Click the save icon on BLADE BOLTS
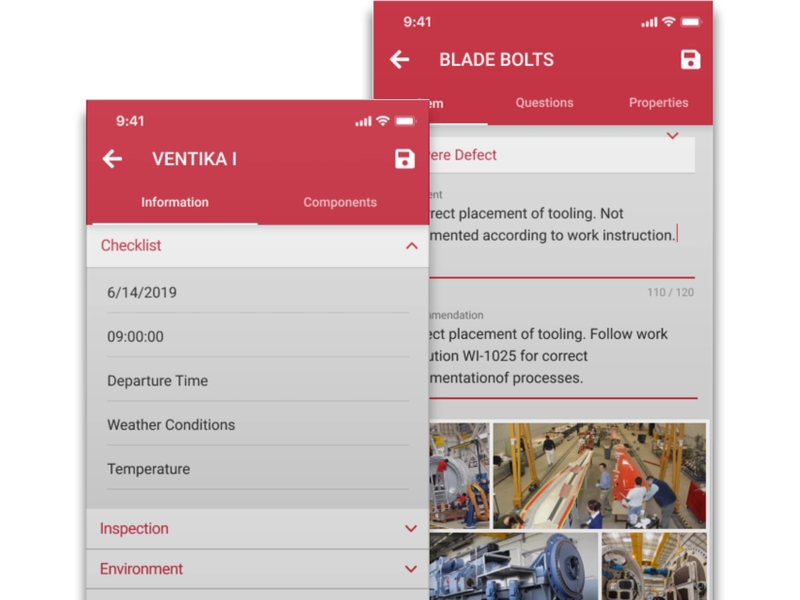 pyautogui.click(x=690, y=60)
